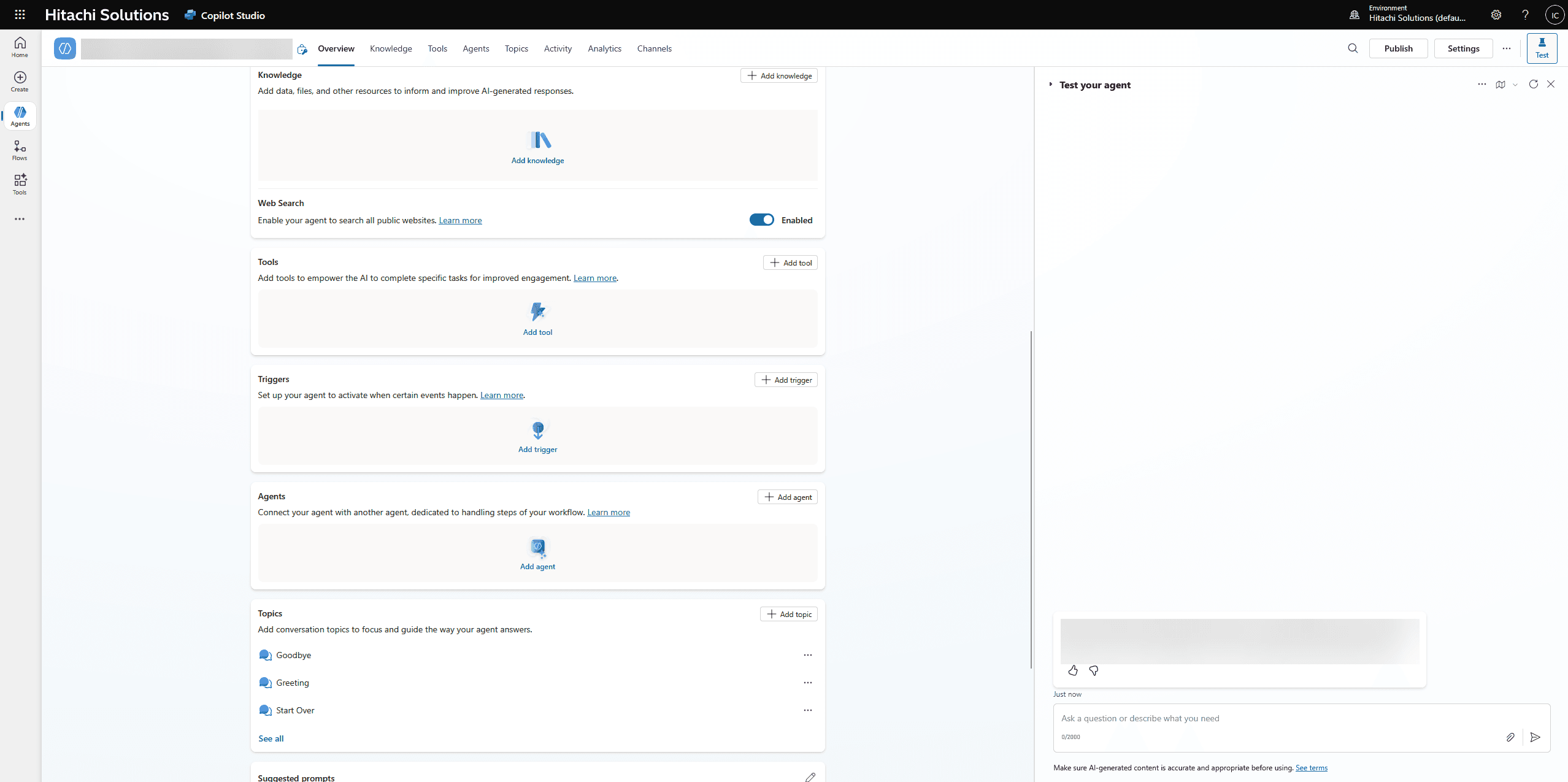Open the settings gear in header
Viewport: 1568px width, 782px height.
[1496, 15]
